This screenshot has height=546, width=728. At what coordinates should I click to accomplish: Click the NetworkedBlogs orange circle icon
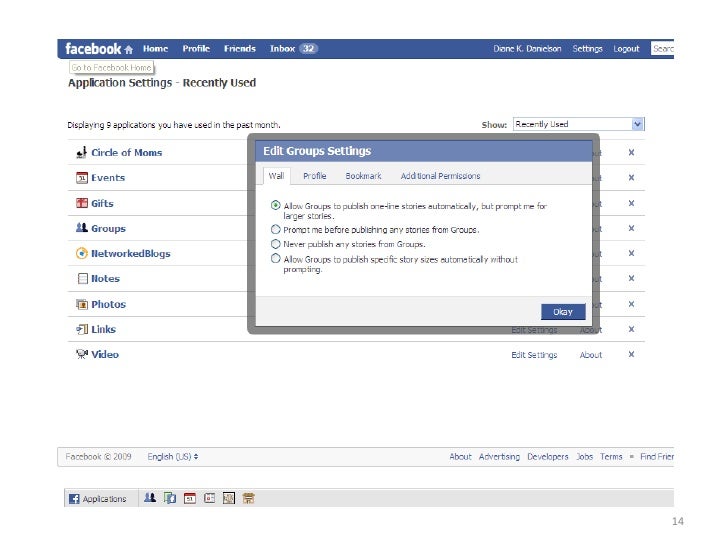click(x=81, y=254)
